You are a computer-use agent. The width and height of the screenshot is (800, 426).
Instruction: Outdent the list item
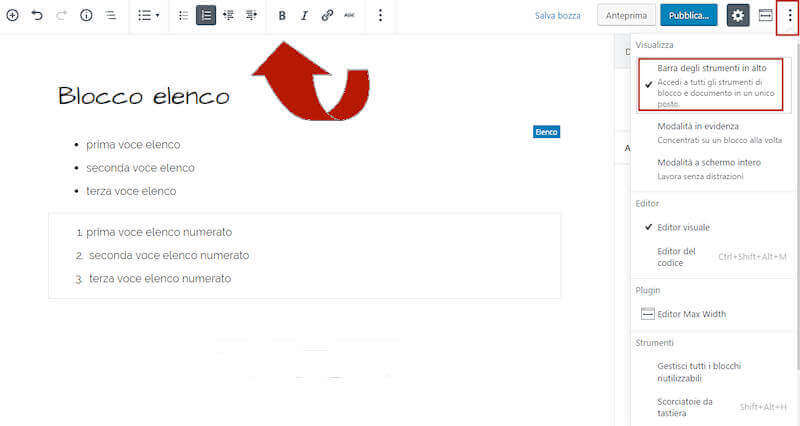pyautogui.click(x=228, y=16)
